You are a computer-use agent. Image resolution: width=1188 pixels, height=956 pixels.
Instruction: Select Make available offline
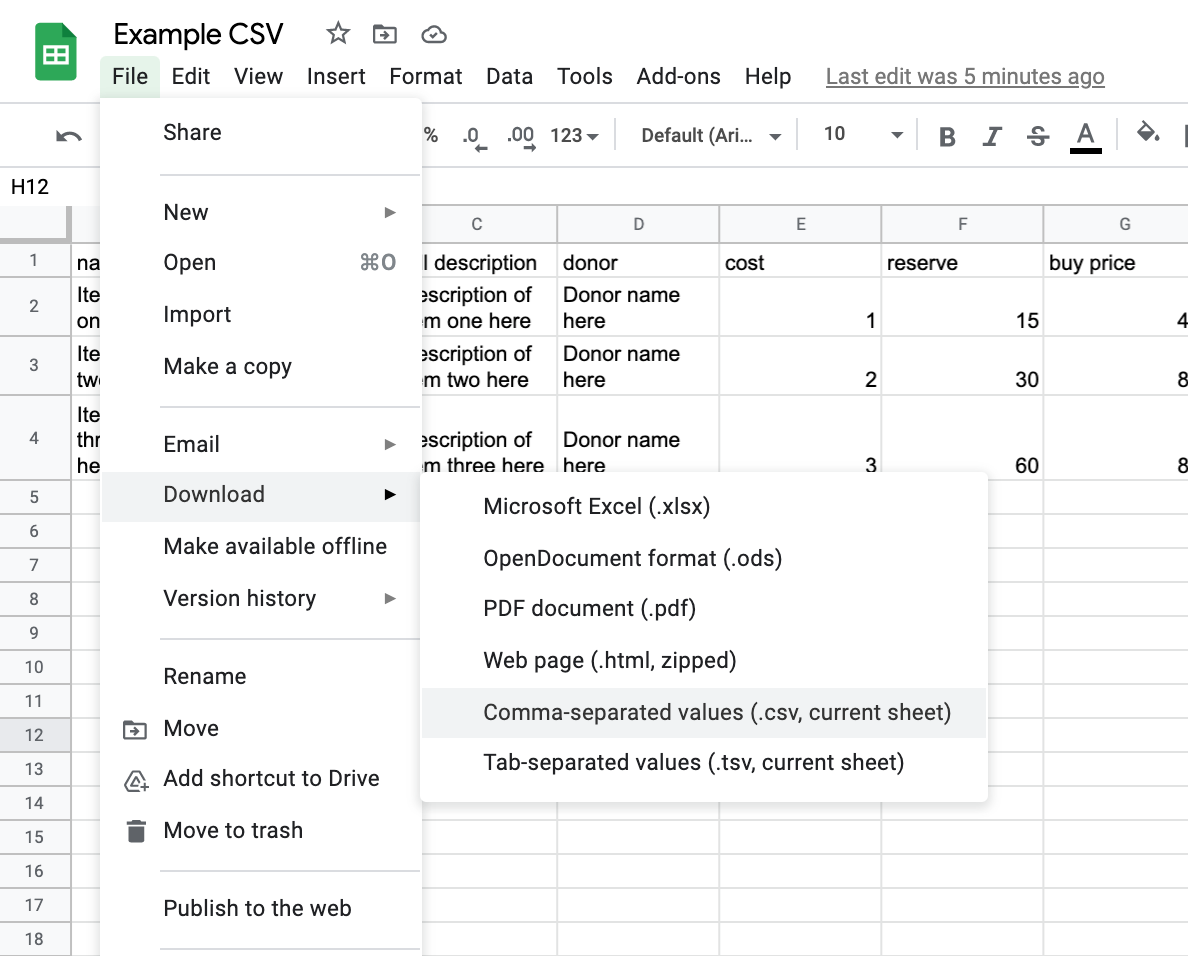(x=261, y=546)
